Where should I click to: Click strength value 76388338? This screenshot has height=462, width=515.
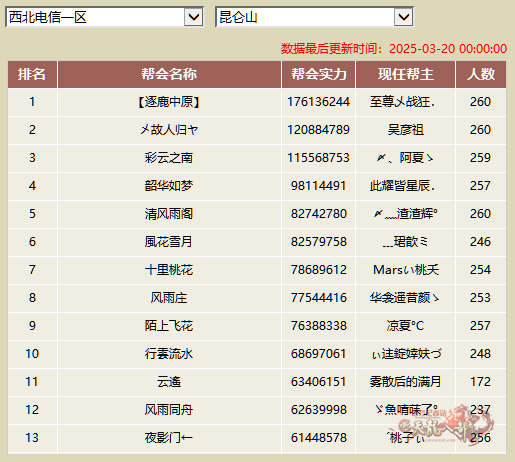point(319,326)
